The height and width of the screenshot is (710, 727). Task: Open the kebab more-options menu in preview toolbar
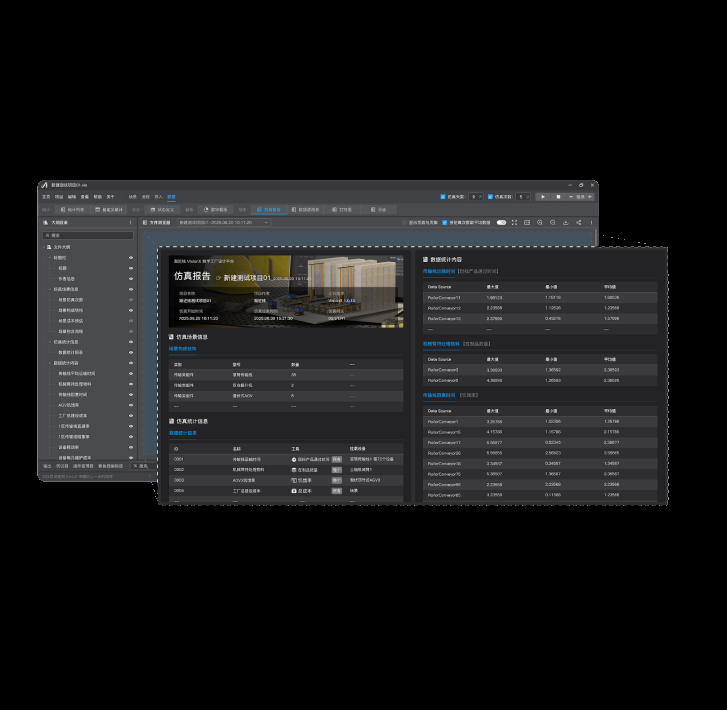click(591, 223)
